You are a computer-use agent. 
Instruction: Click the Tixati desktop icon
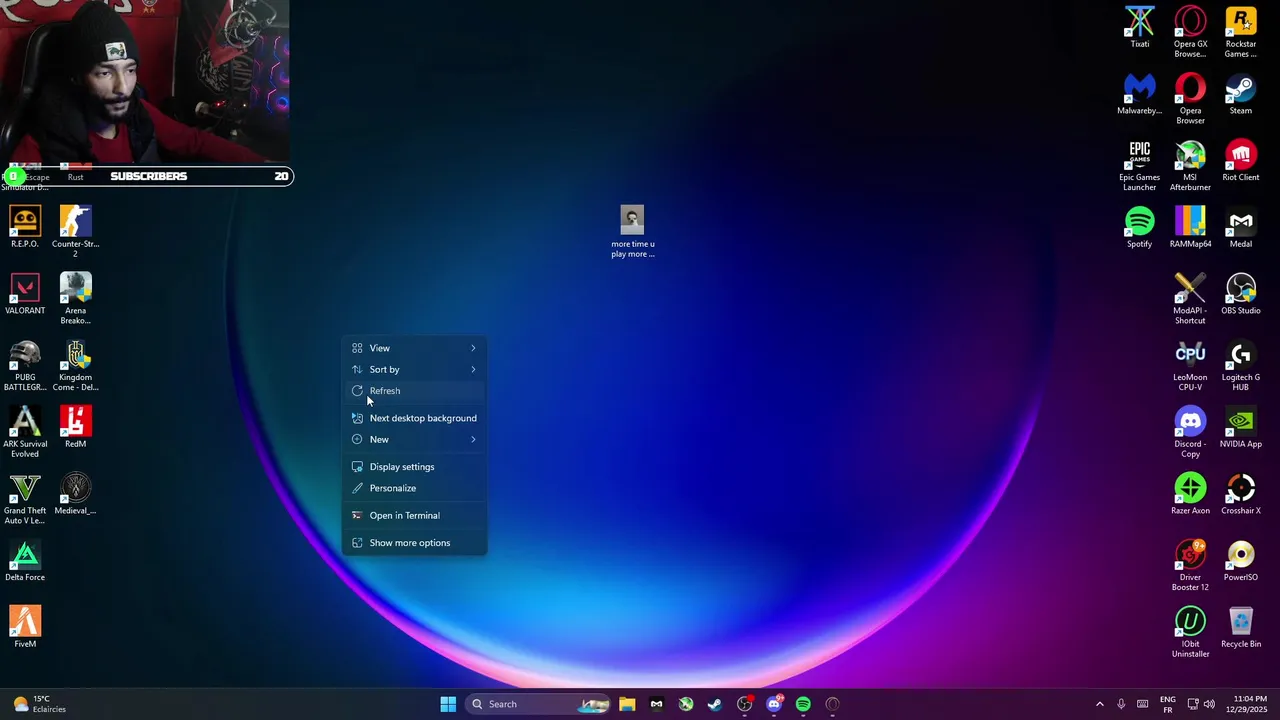pyautogui.click(x=1139, y=27)
